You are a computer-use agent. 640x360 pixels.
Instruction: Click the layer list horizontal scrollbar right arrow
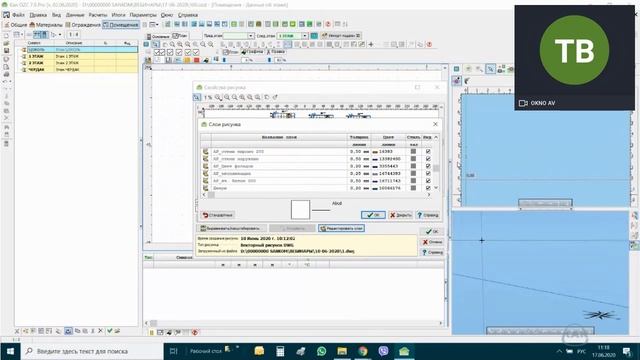pyautogui.click(x=429, y=195)
